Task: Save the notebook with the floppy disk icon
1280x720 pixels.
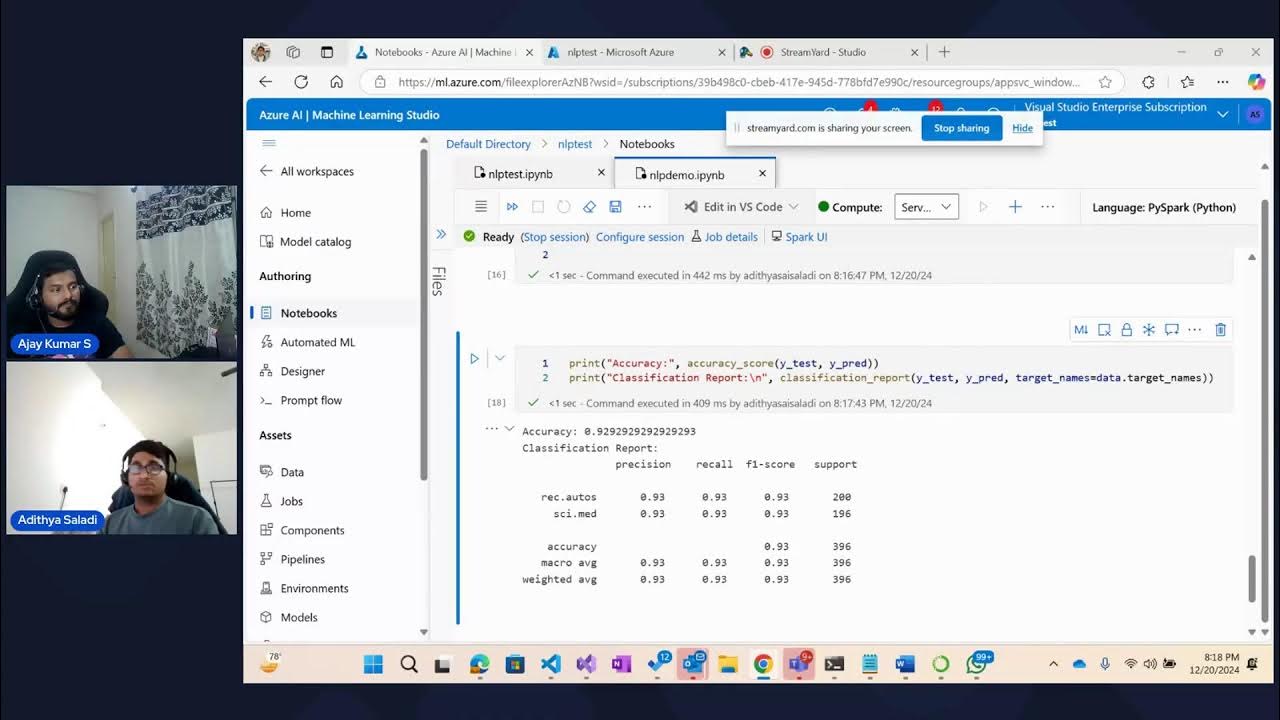Action: 615,207
